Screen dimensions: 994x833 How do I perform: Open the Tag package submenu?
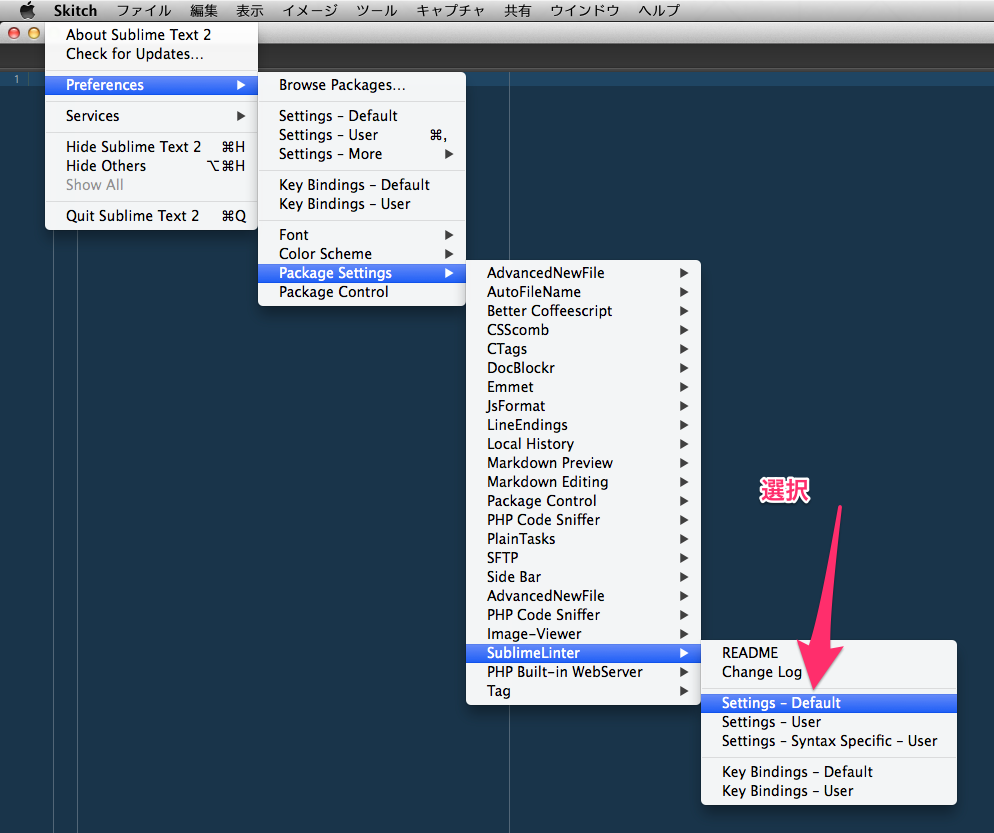(x=583, y=692)
